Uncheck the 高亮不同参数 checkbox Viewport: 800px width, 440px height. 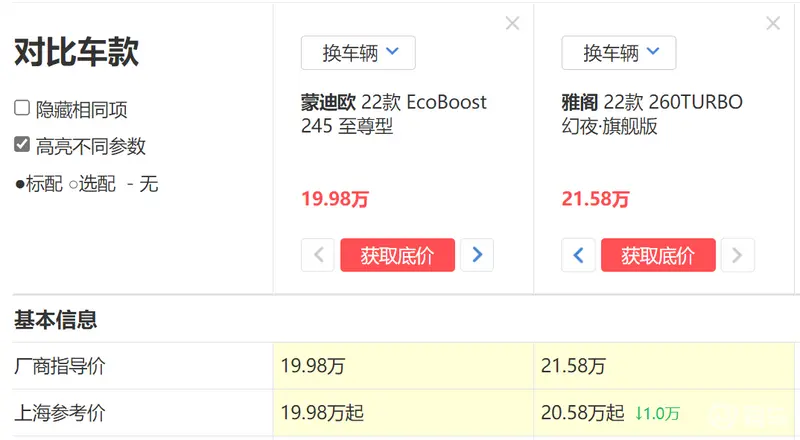pos(22,145)
